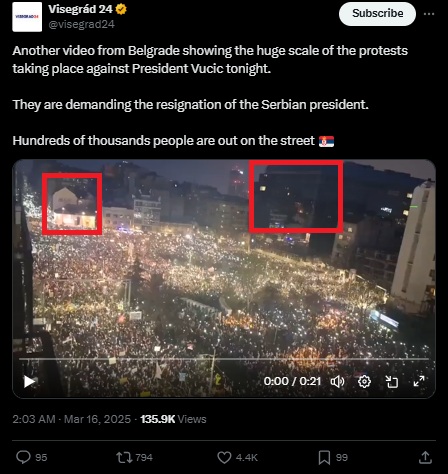The height and width of the screenshot is (474, 448).
Task: Open the reply icon with 95 comments
Action: pos(23,457)
